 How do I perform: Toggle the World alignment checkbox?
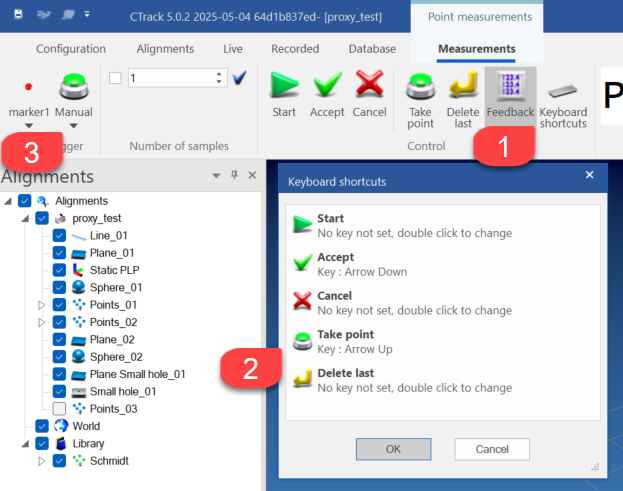(x=41, y=426)
